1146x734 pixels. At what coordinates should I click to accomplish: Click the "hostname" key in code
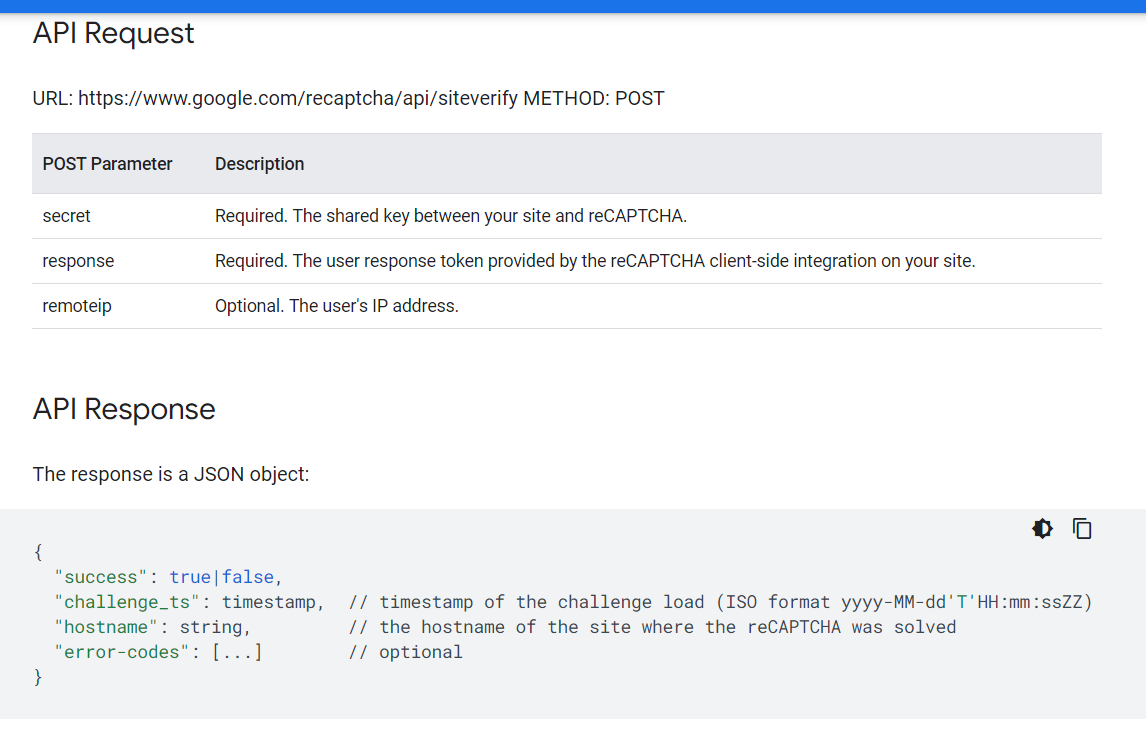click(x=106, y=627)
